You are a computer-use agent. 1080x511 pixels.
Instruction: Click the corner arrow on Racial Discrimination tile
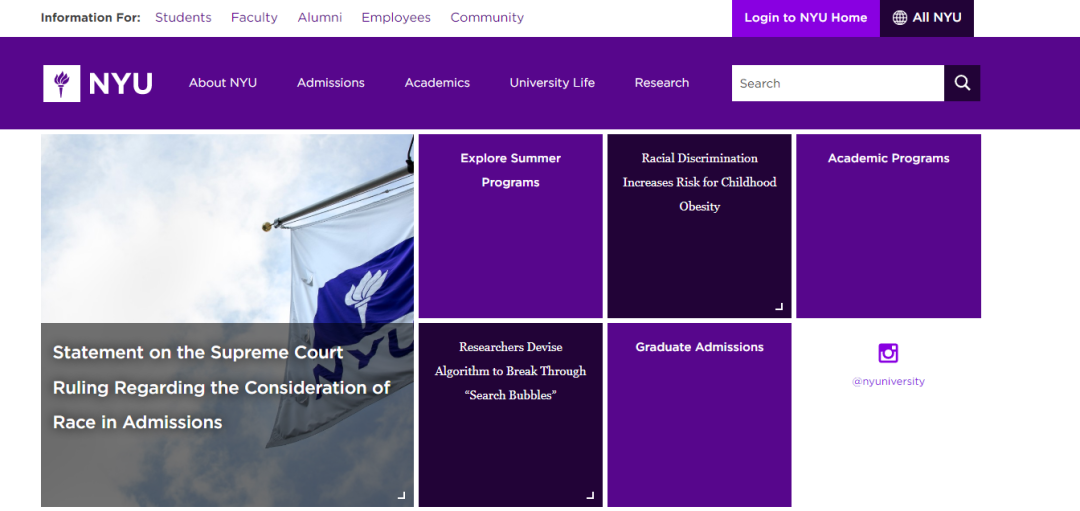pos(779,306)
